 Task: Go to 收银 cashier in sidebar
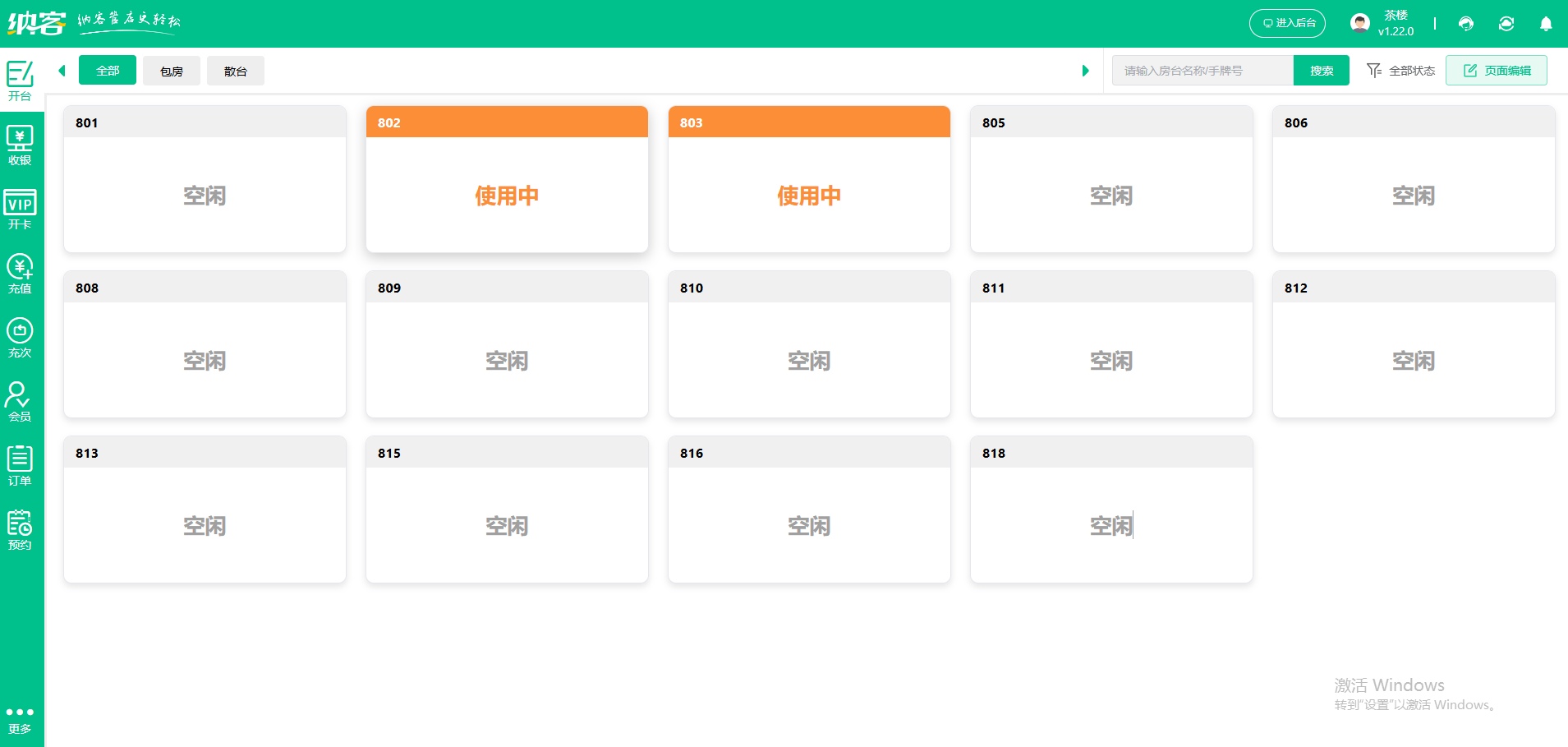[x=20, y=145]
